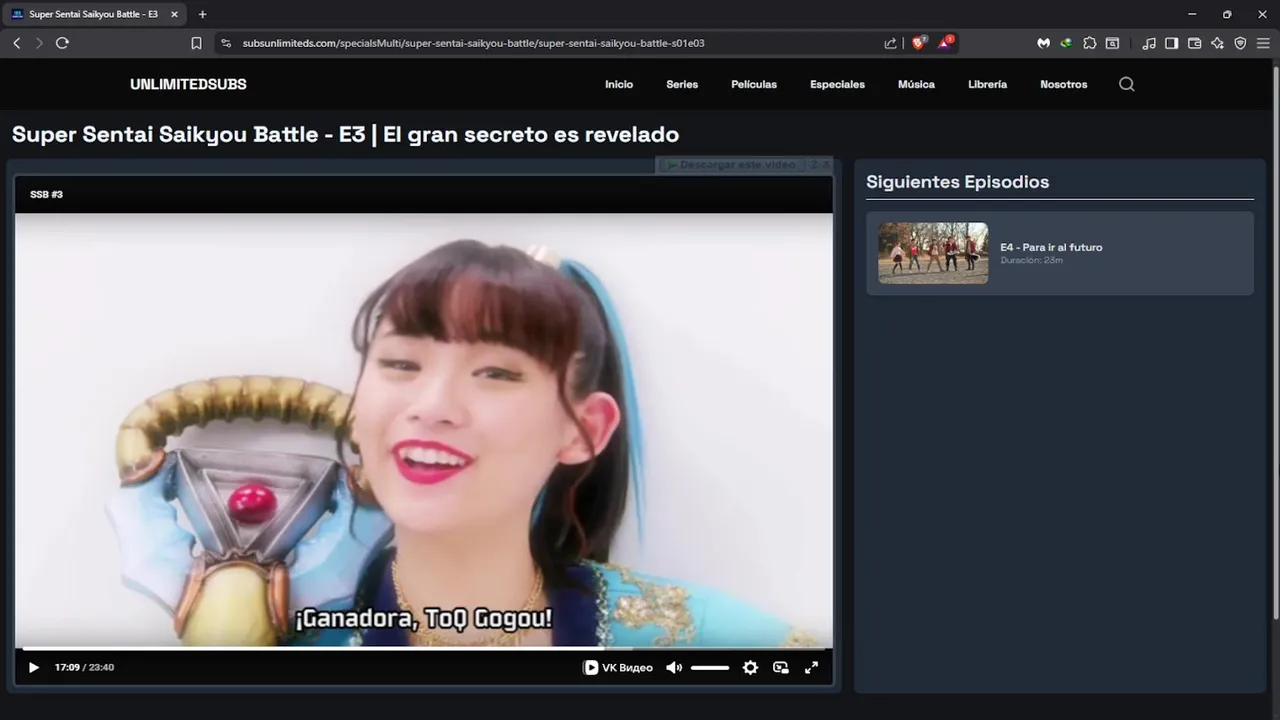Select the Super Sentai Saikyou Battle tab
The height and width of the screenshot is (720, 1280).
pos(94,14)
